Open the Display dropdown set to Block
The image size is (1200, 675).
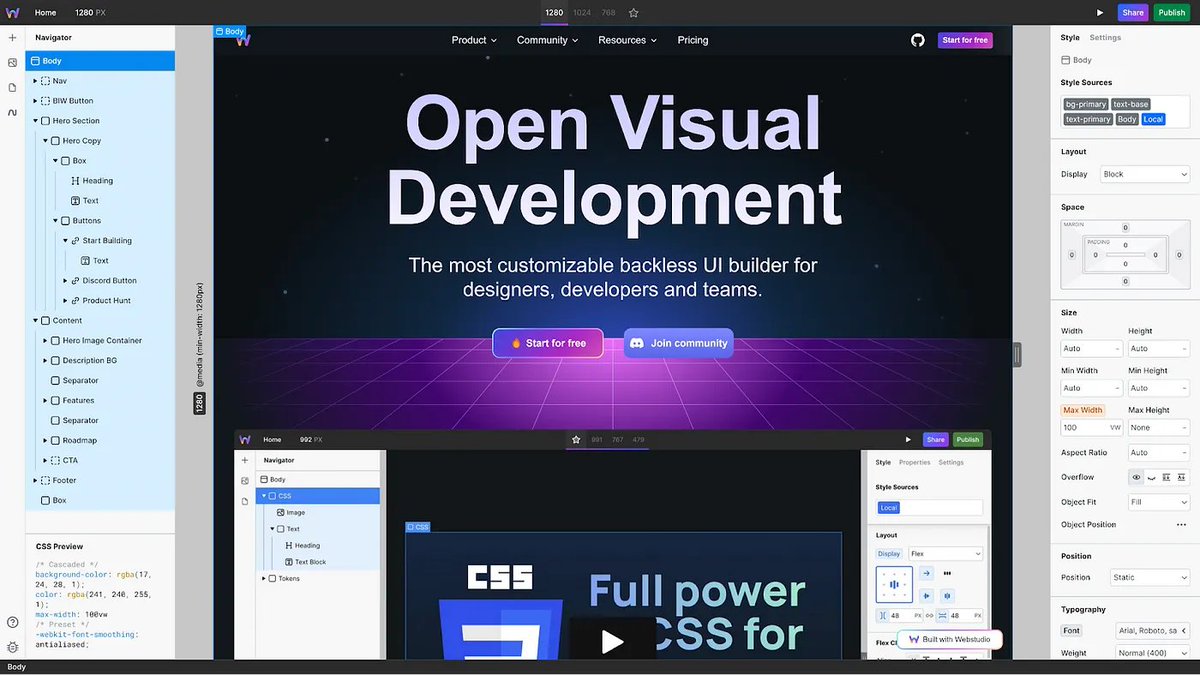(x=1144, y=173)
